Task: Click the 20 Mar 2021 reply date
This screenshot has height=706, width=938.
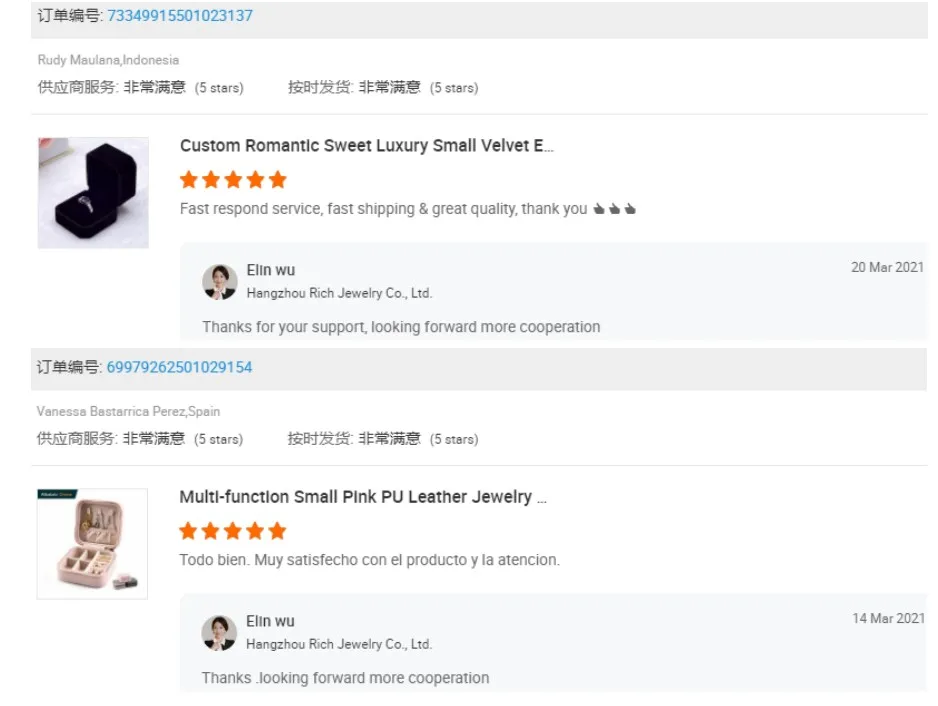Action: [887, 267]
